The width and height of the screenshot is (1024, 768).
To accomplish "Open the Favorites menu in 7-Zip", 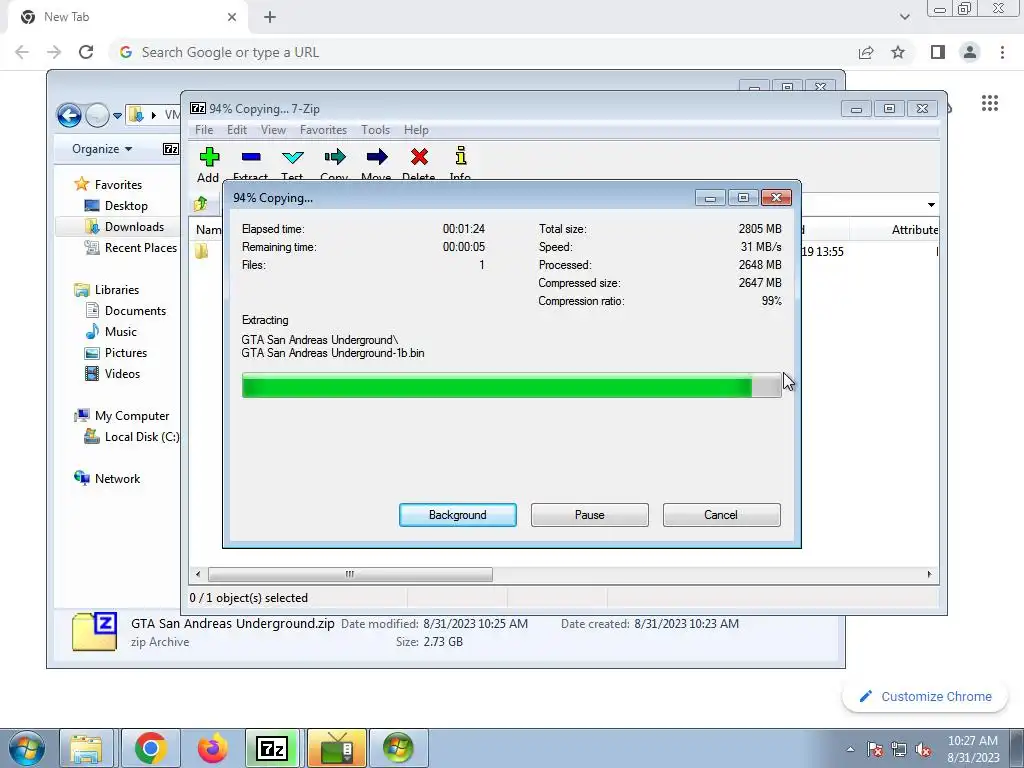I will coord(323,130).
